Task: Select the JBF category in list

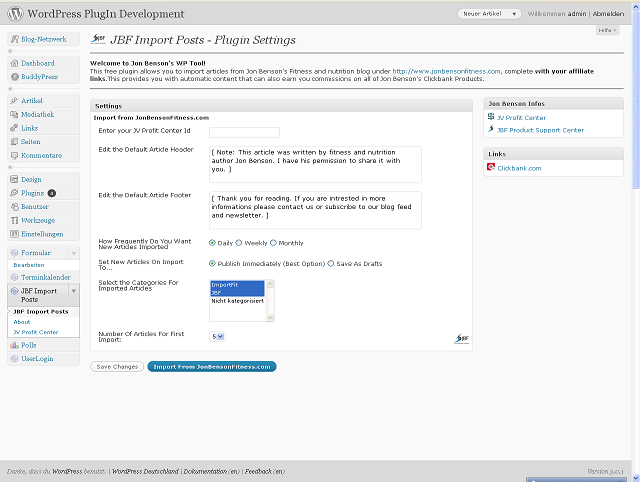Action: click(237, 293)
